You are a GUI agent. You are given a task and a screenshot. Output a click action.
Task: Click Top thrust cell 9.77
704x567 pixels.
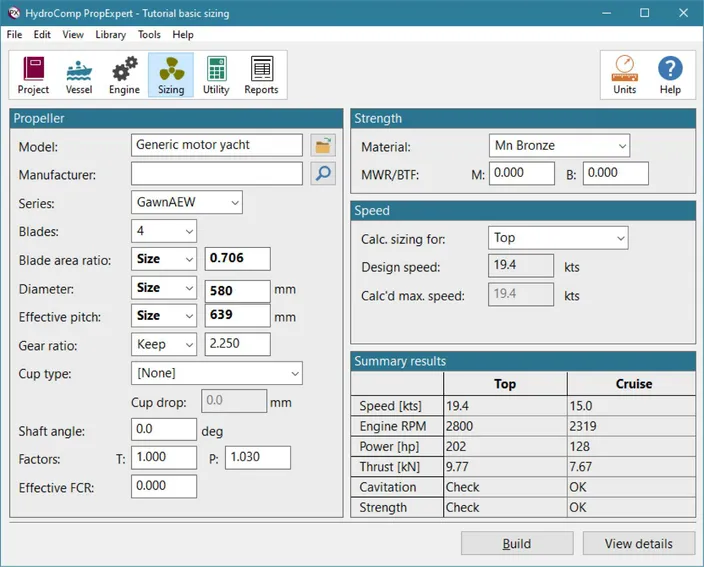point(505,466)
